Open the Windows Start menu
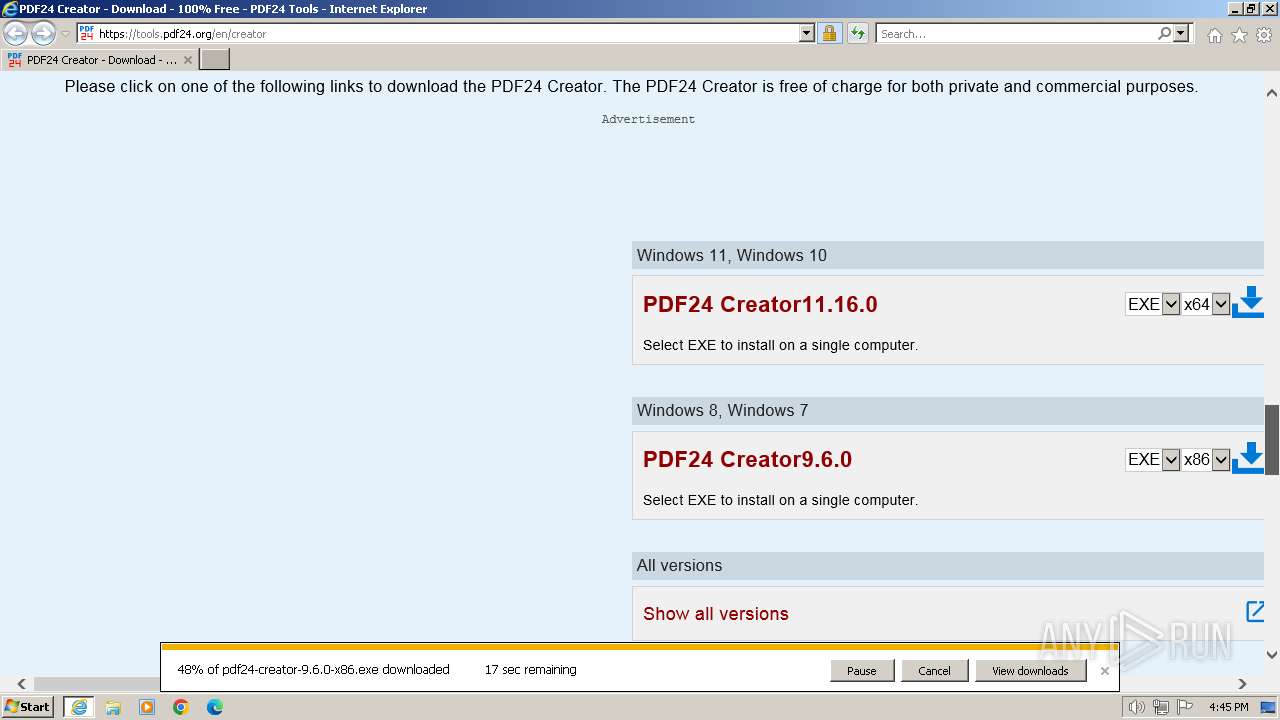This screenshot has width=1280, height=720. pos(28,707)
